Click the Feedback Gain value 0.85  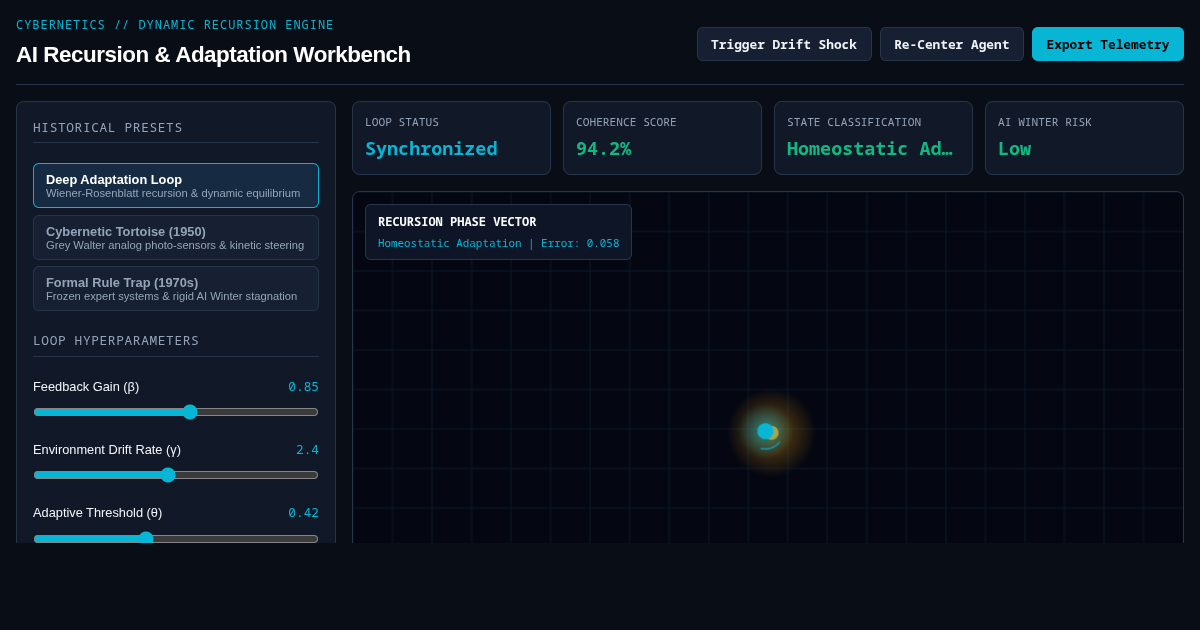[303, 387]
